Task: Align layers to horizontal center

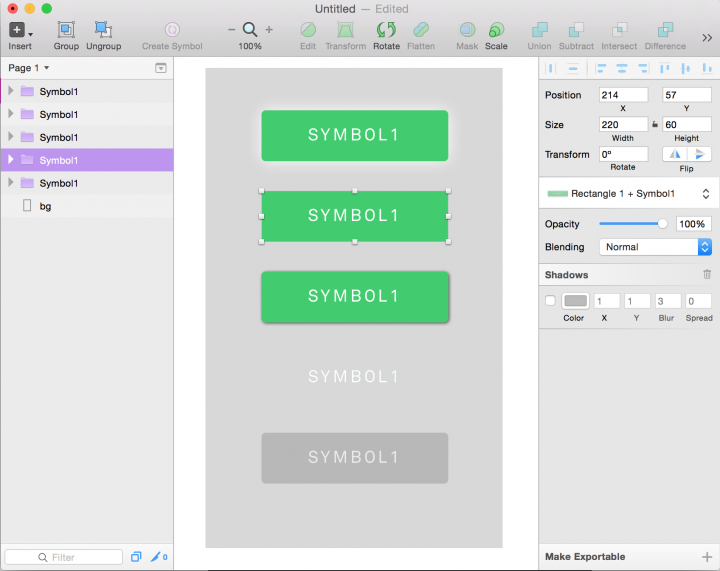Action: click(622, 69)
